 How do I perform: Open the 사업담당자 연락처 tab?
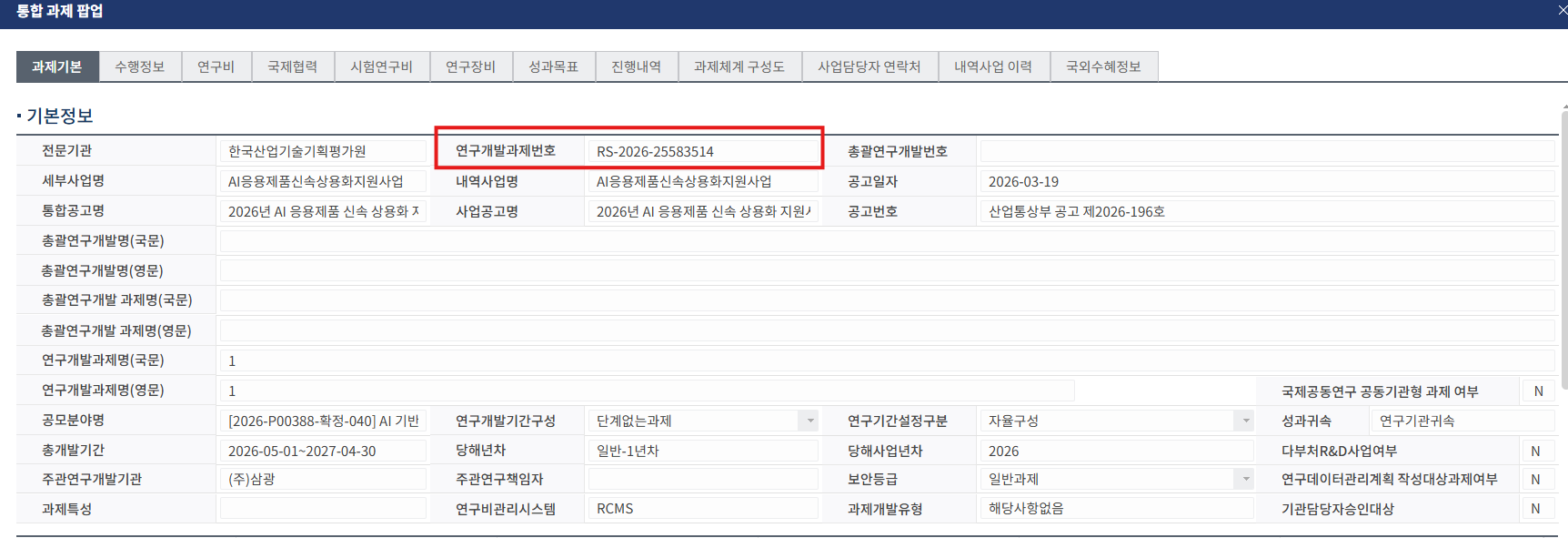pyautogui.click(x=869, y=66)
